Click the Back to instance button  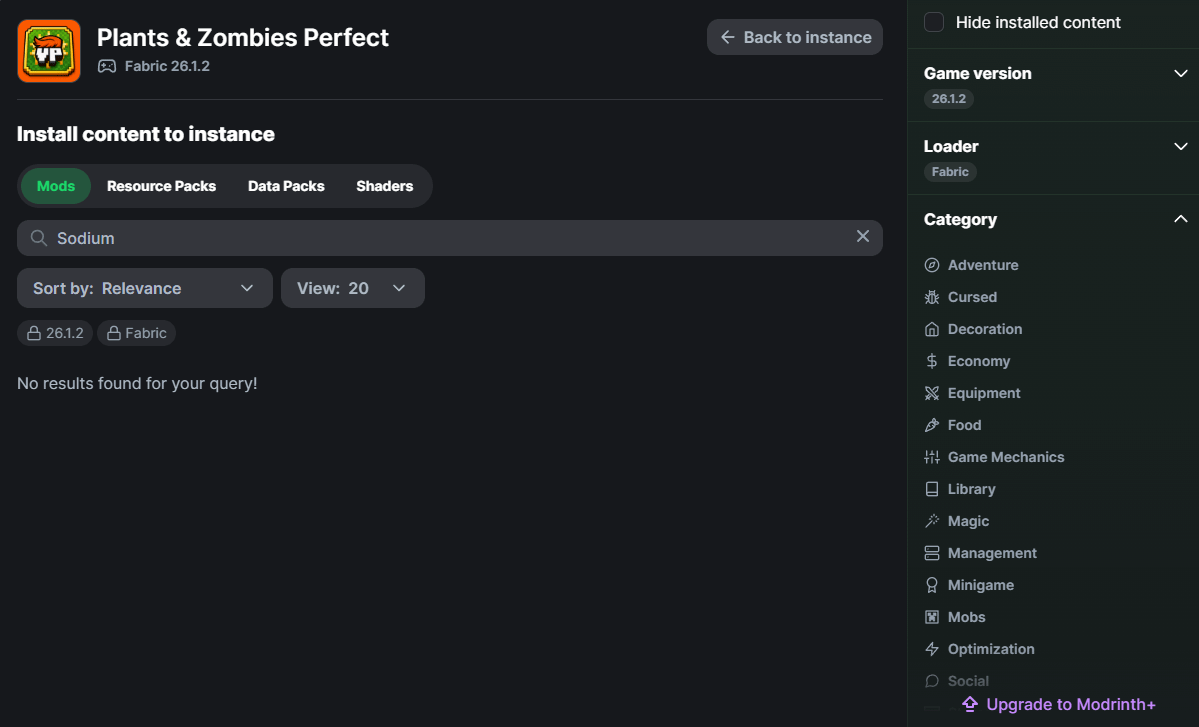[794, 37]
